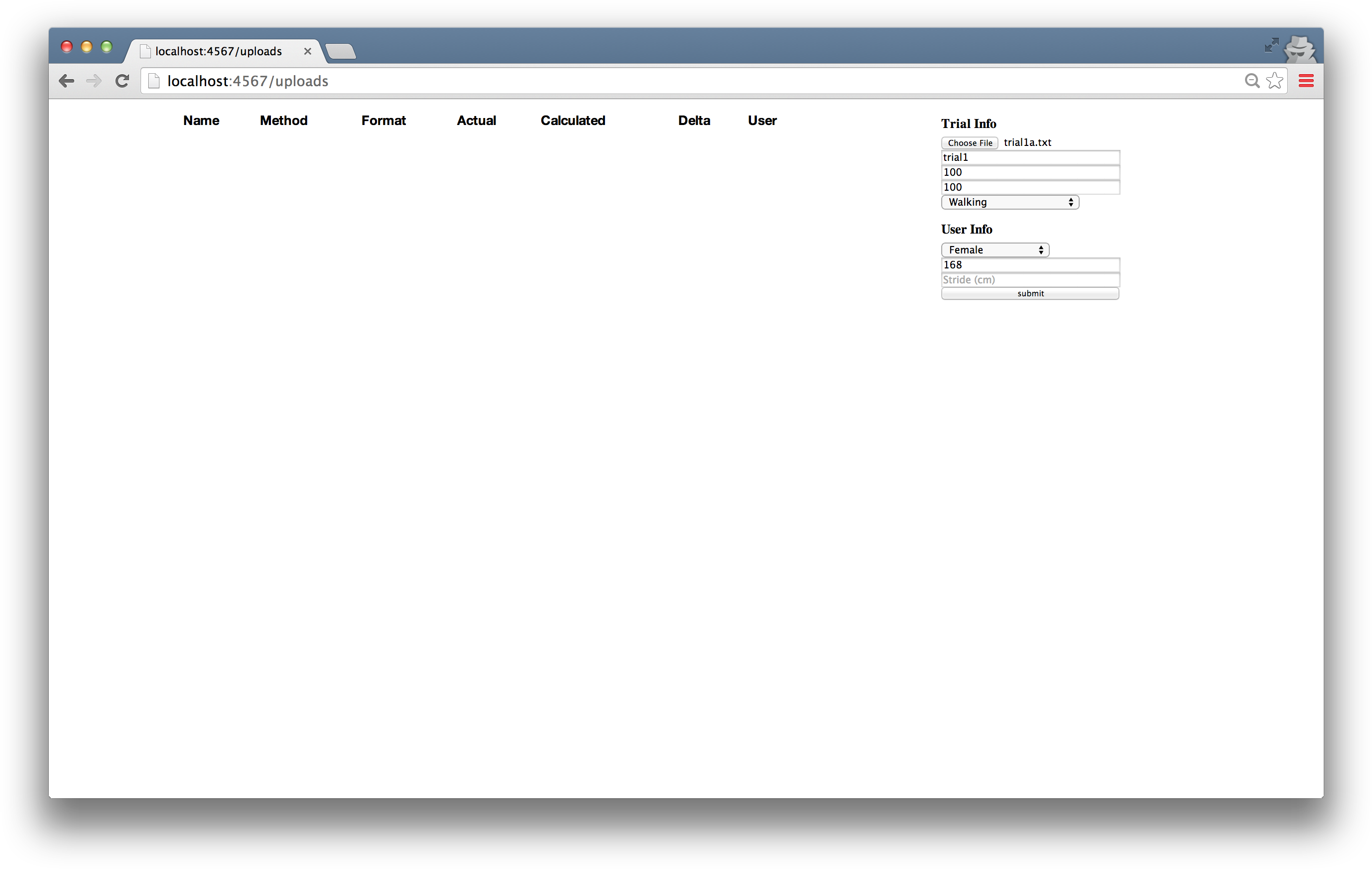1372x869 pixels.
Task: Click the height field containing 168
Action: coord(1030,265)
